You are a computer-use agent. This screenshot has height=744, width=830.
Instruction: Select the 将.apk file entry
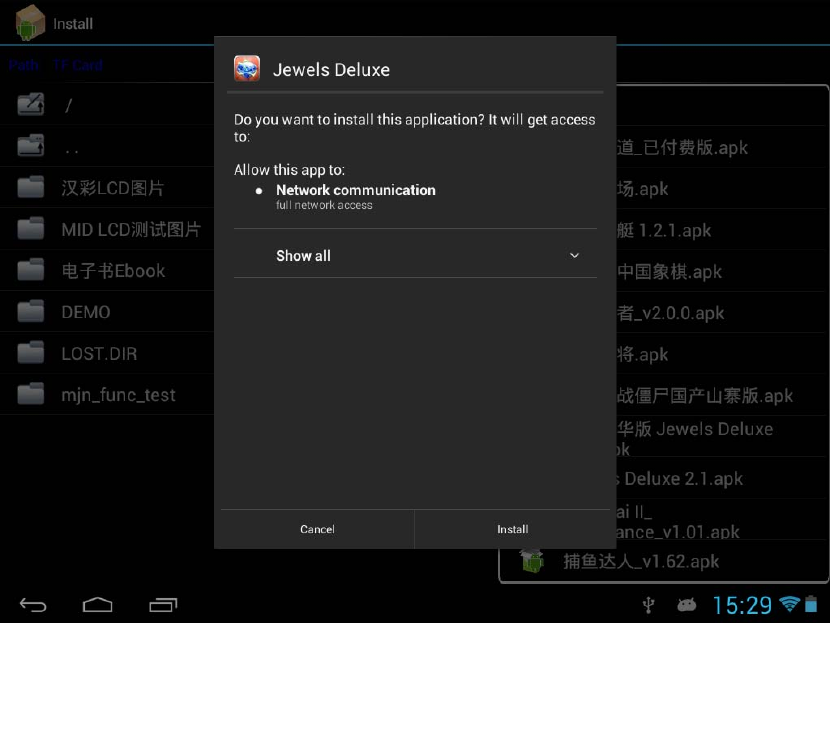642,354
